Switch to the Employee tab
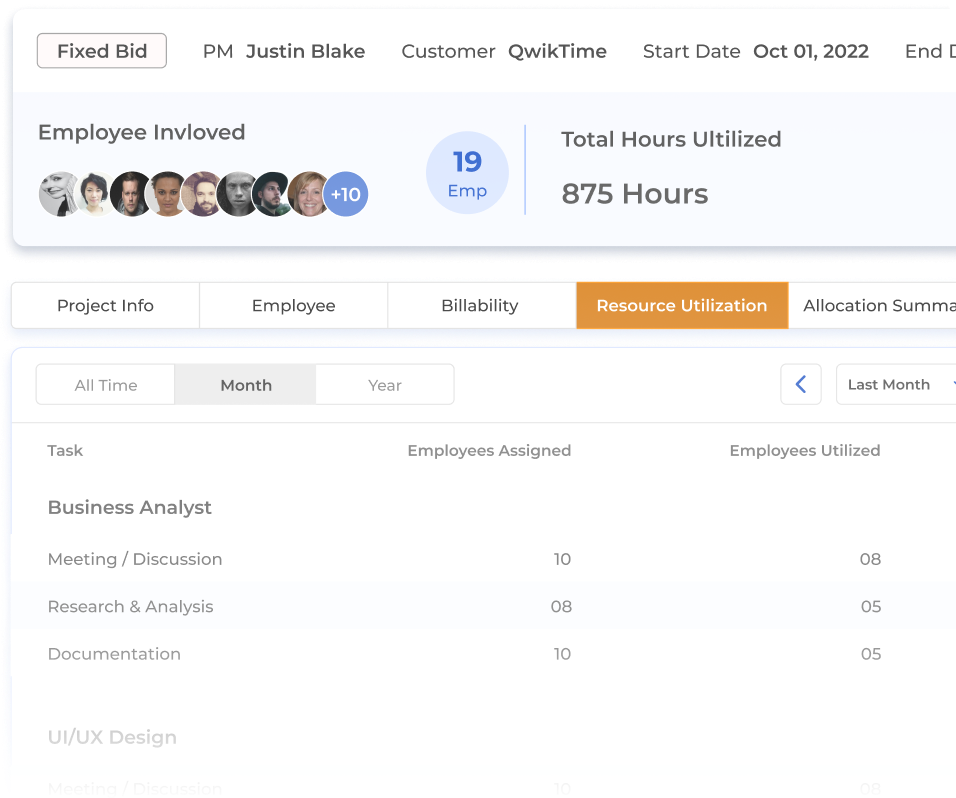The height and width of the screenshot is (798, 956). pyautogui.click(x=293, y=305)
